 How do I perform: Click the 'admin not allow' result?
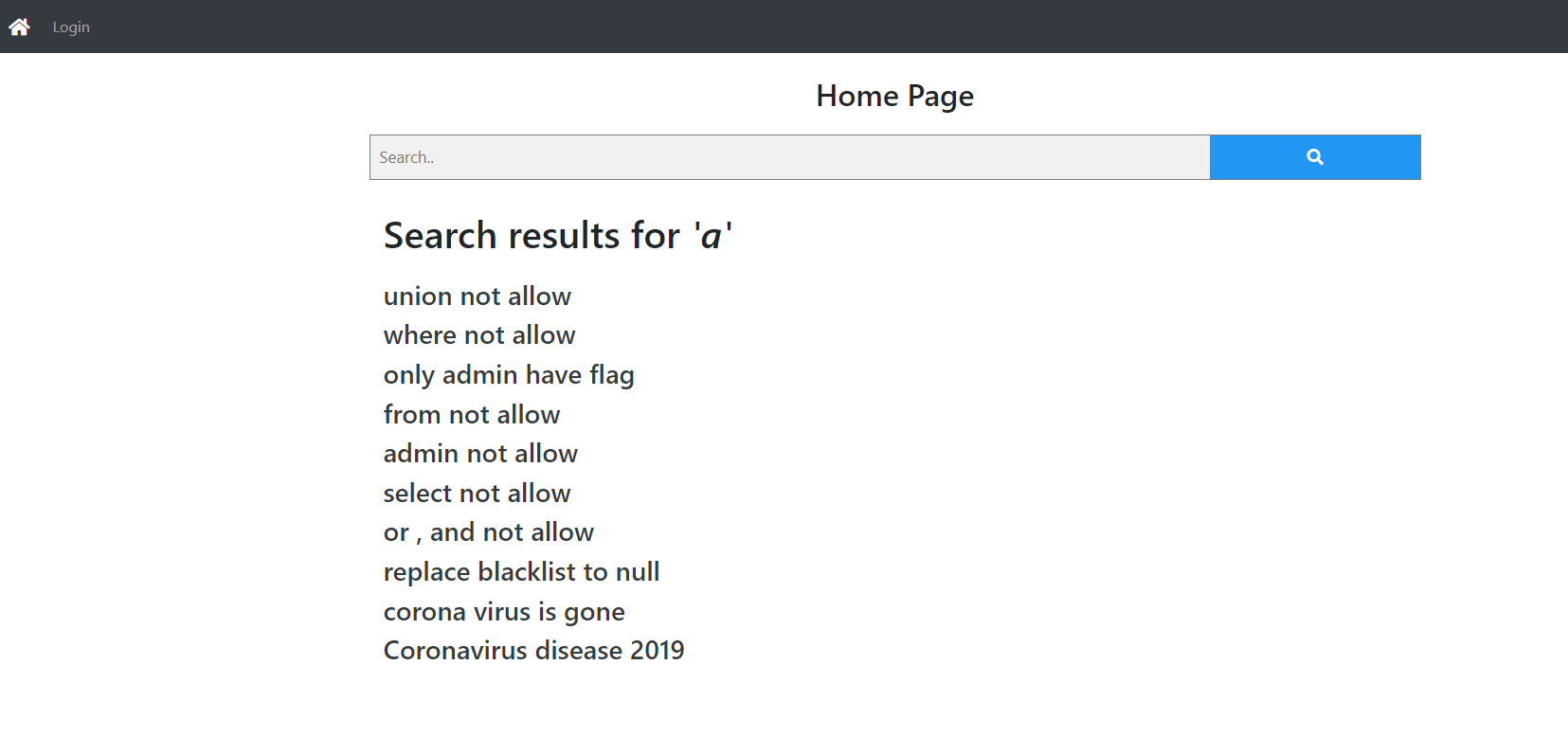point(479,454)
